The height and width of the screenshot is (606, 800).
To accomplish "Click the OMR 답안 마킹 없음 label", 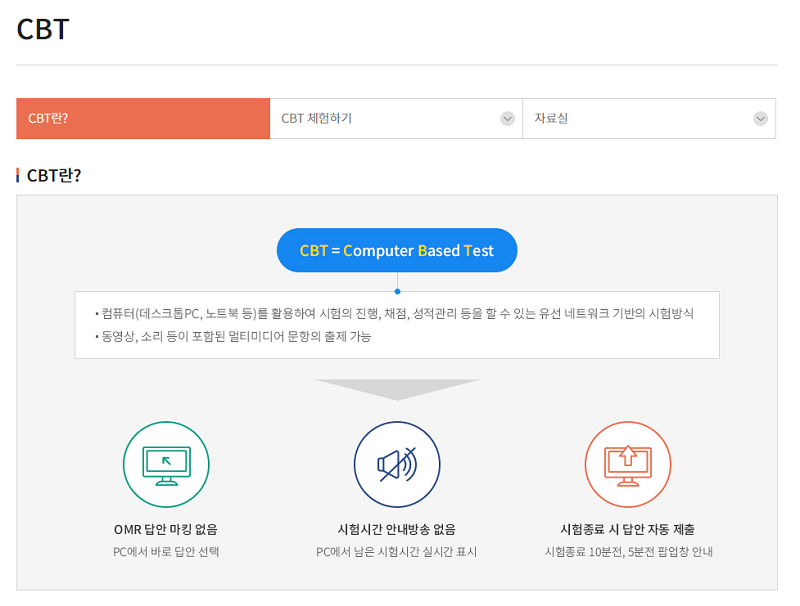I will pos(166,529).
